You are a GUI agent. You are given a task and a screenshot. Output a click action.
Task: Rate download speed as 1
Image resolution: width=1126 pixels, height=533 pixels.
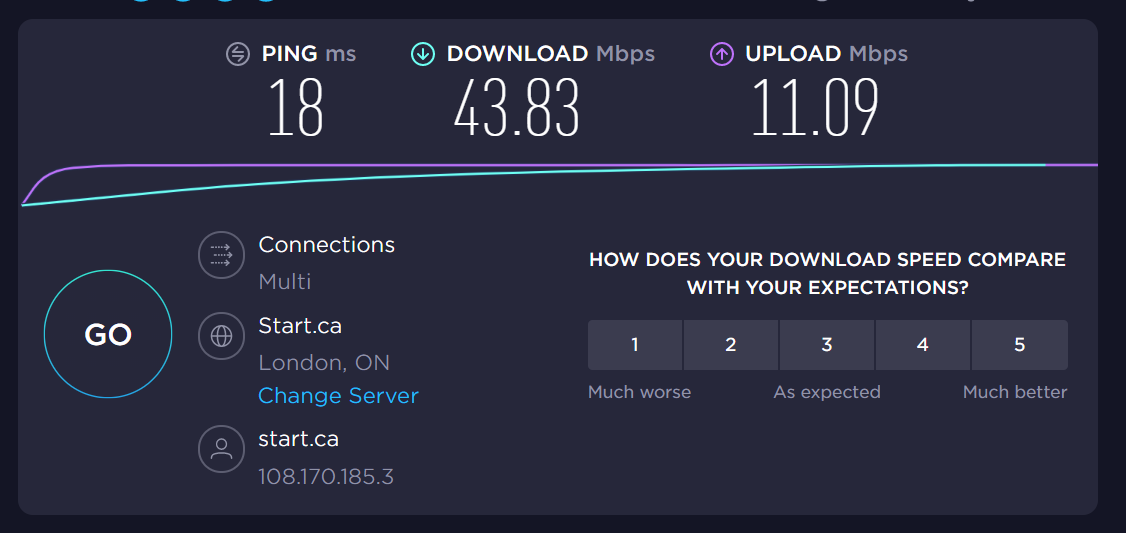(635, 345)
